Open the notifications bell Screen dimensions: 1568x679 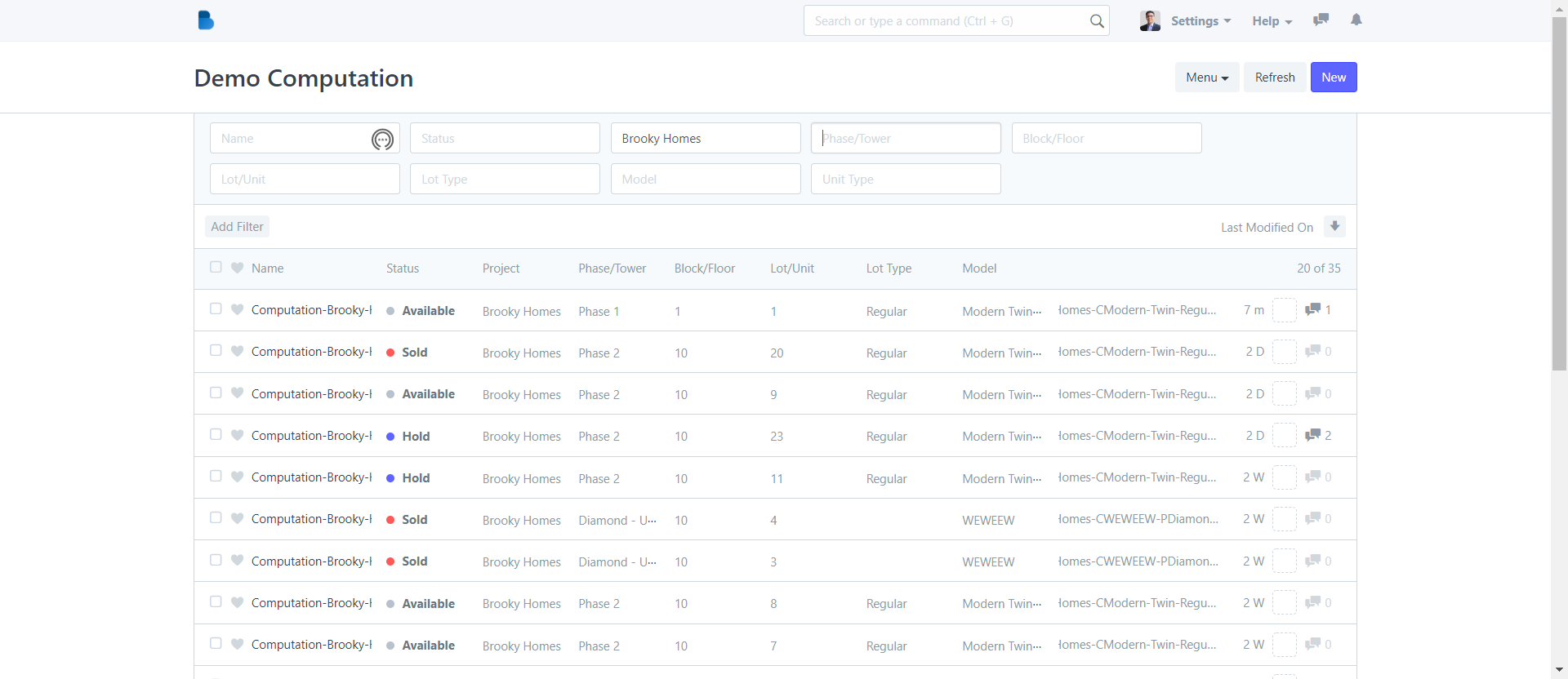coord(1356,20)
